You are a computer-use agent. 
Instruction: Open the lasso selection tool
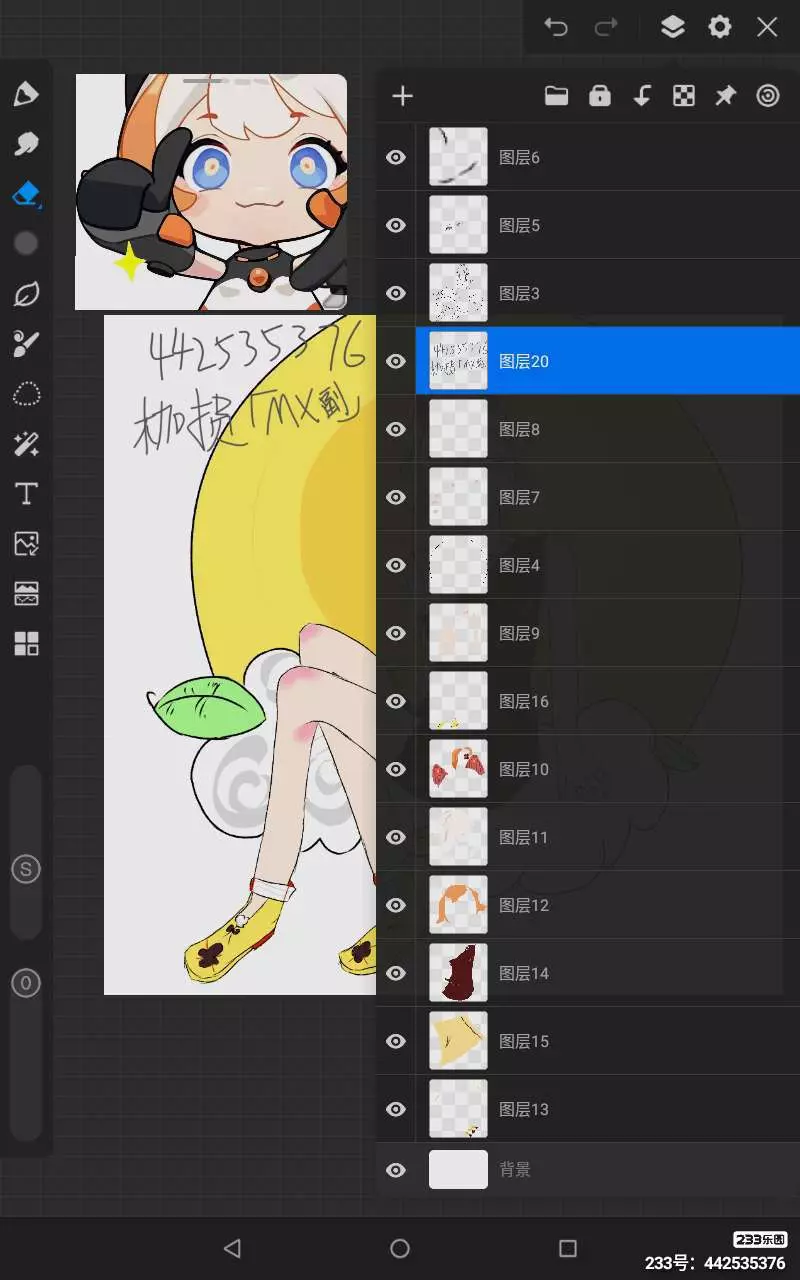[x=26, y=394]
